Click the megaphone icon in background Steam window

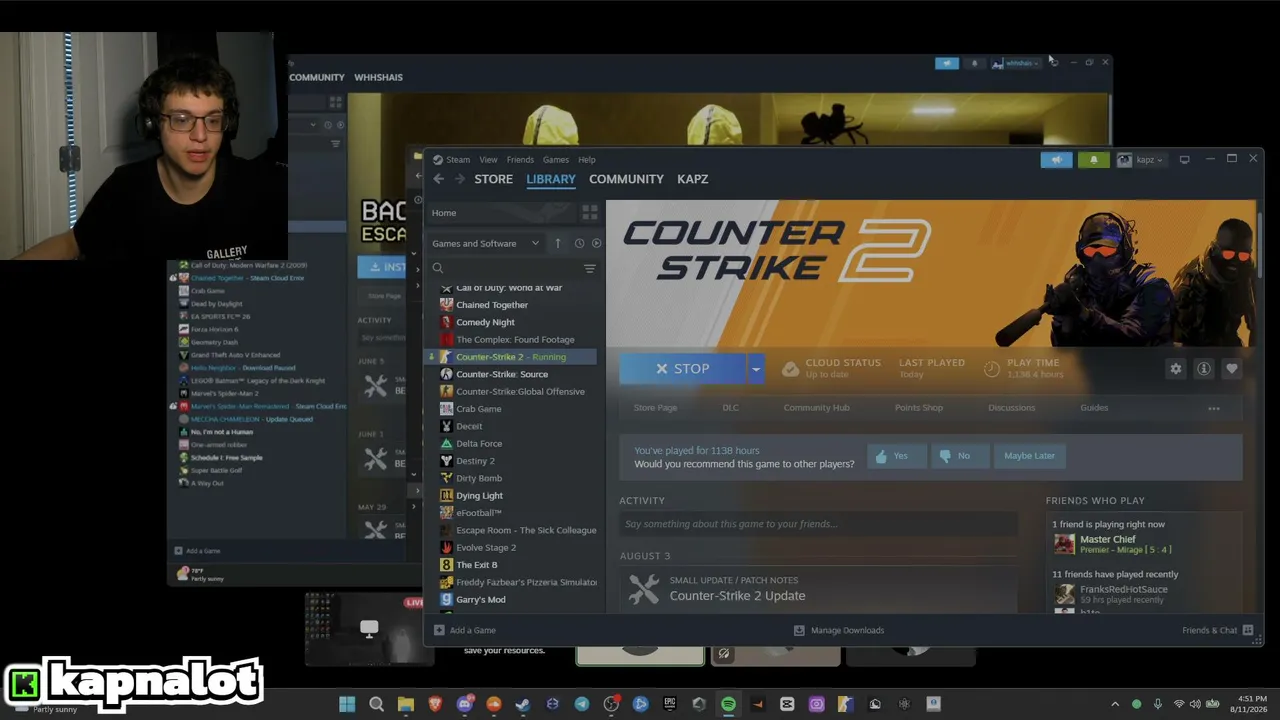[x=946, y=63]
